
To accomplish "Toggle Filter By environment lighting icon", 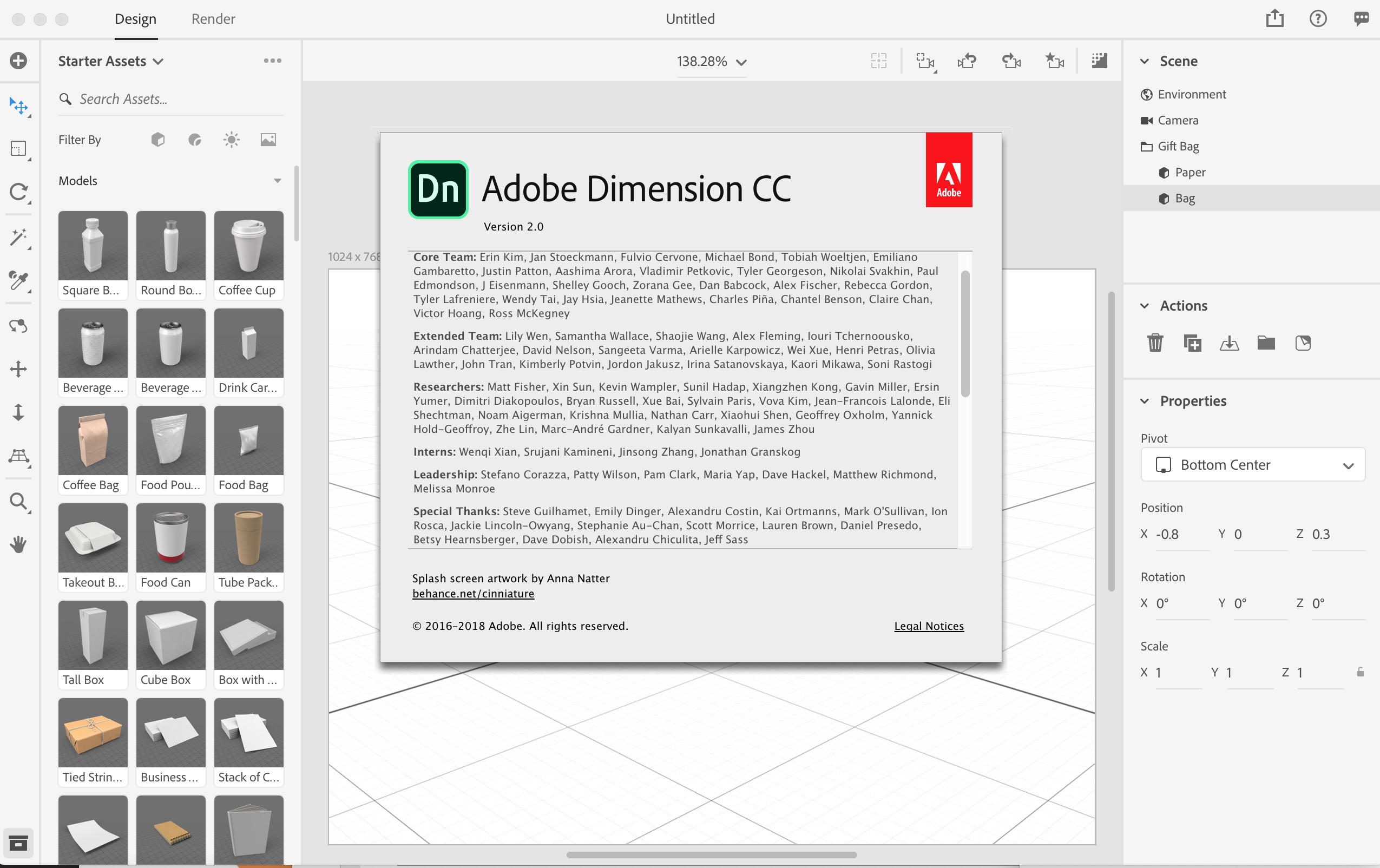I will tap(232, 139).
